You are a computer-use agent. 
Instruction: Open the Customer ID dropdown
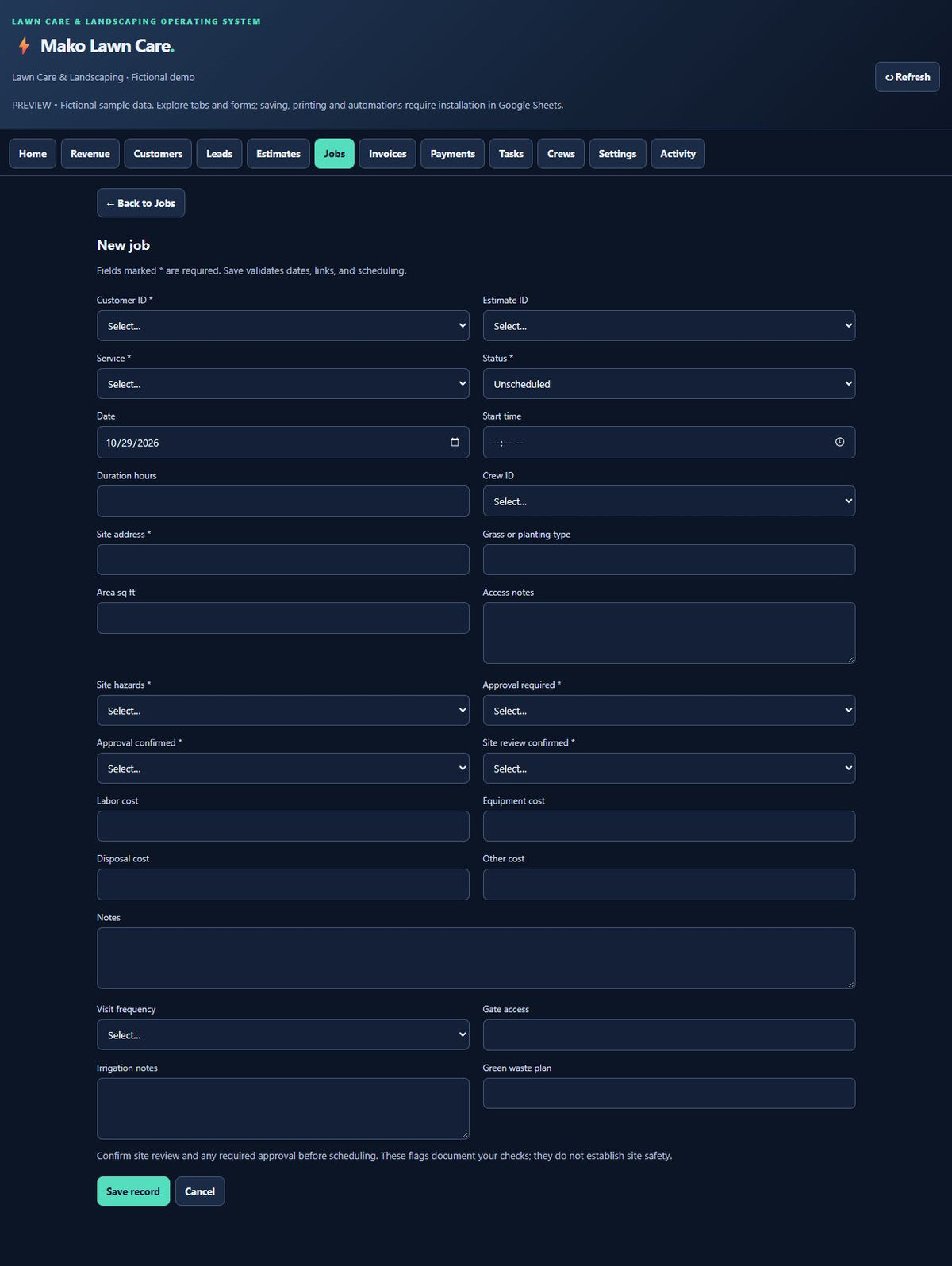click(x=283, y=326)
